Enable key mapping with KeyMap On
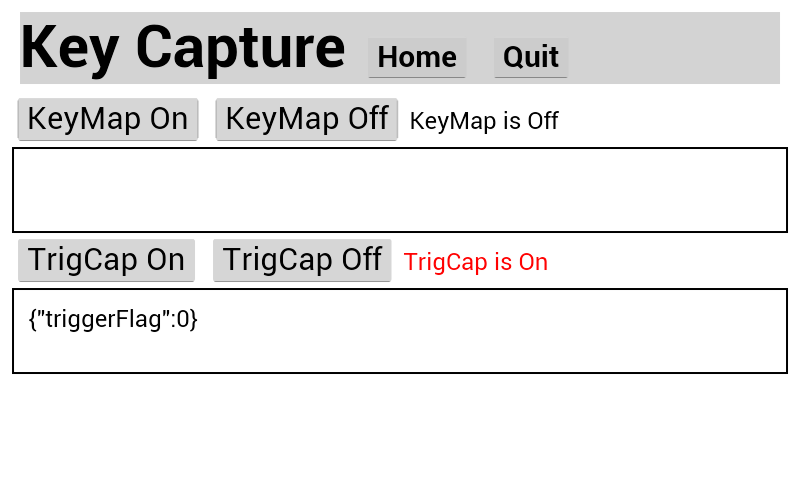This screenshot has height=480, width=800. 108,119
